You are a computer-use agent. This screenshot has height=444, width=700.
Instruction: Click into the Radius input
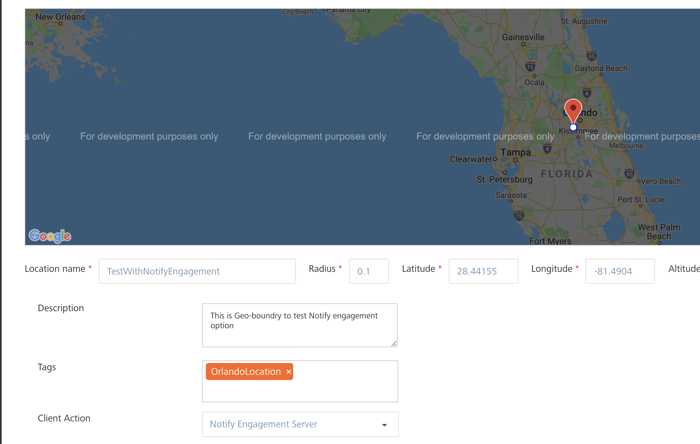[x=368, y=271]
